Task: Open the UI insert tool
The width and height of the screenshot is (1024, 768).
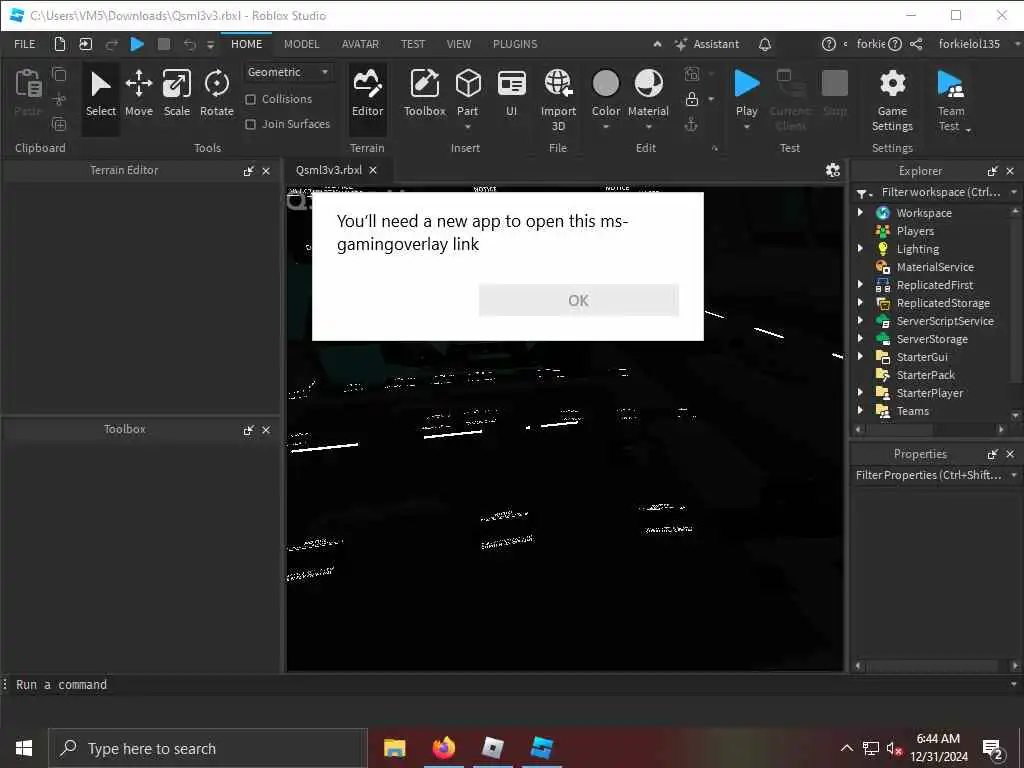Action: tap(511, 95)
